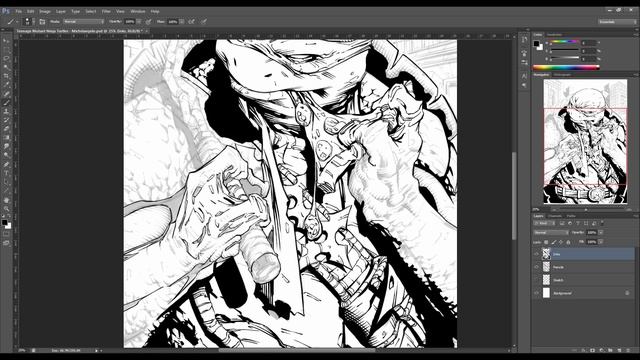
Task: Click Quick Mask mode icon in toolbox
Action: pyautogui.click(x=6, y=234)
